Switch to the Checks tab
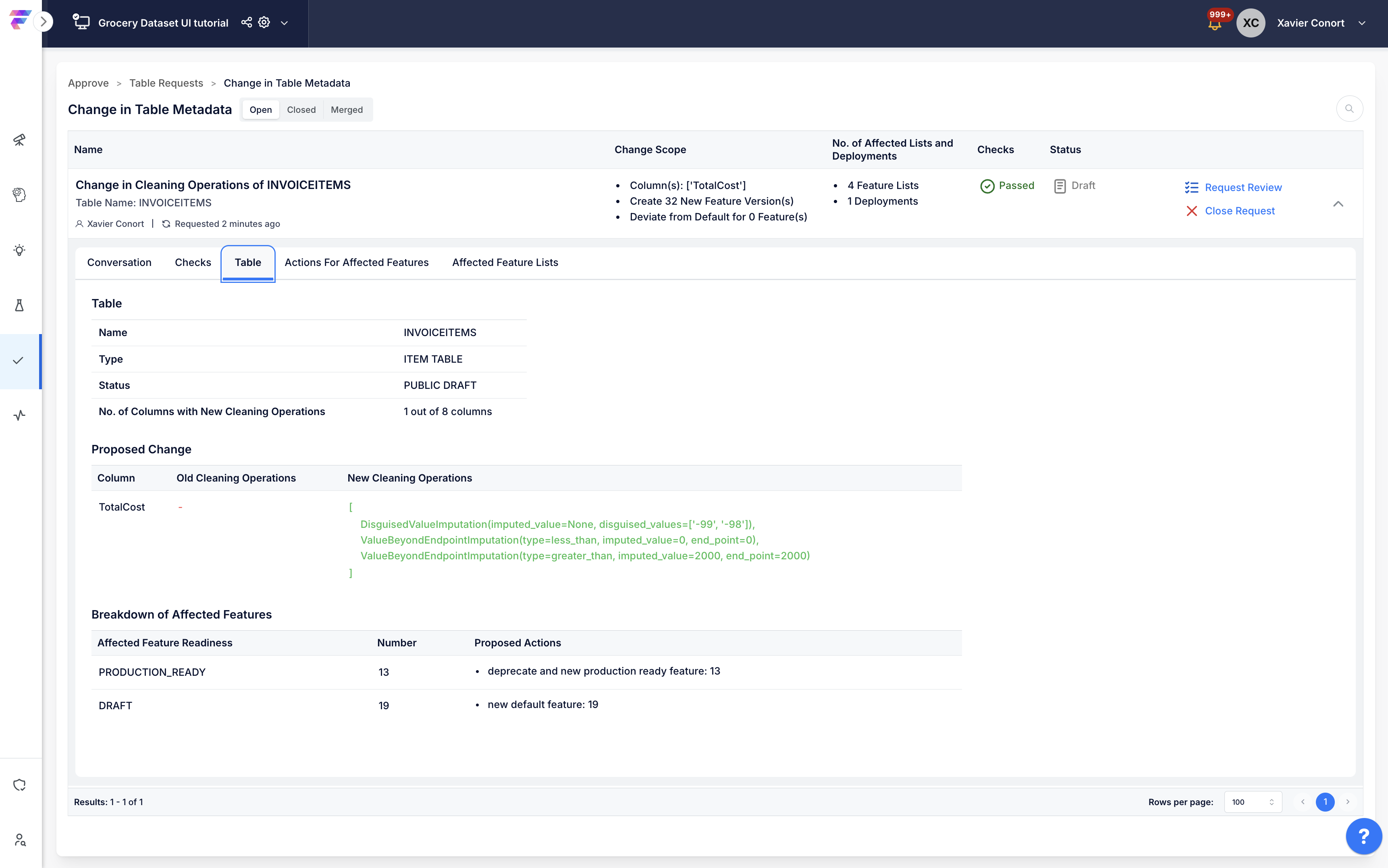Image resolution: width=1388 pixels, height=868 pixels. 193,262
